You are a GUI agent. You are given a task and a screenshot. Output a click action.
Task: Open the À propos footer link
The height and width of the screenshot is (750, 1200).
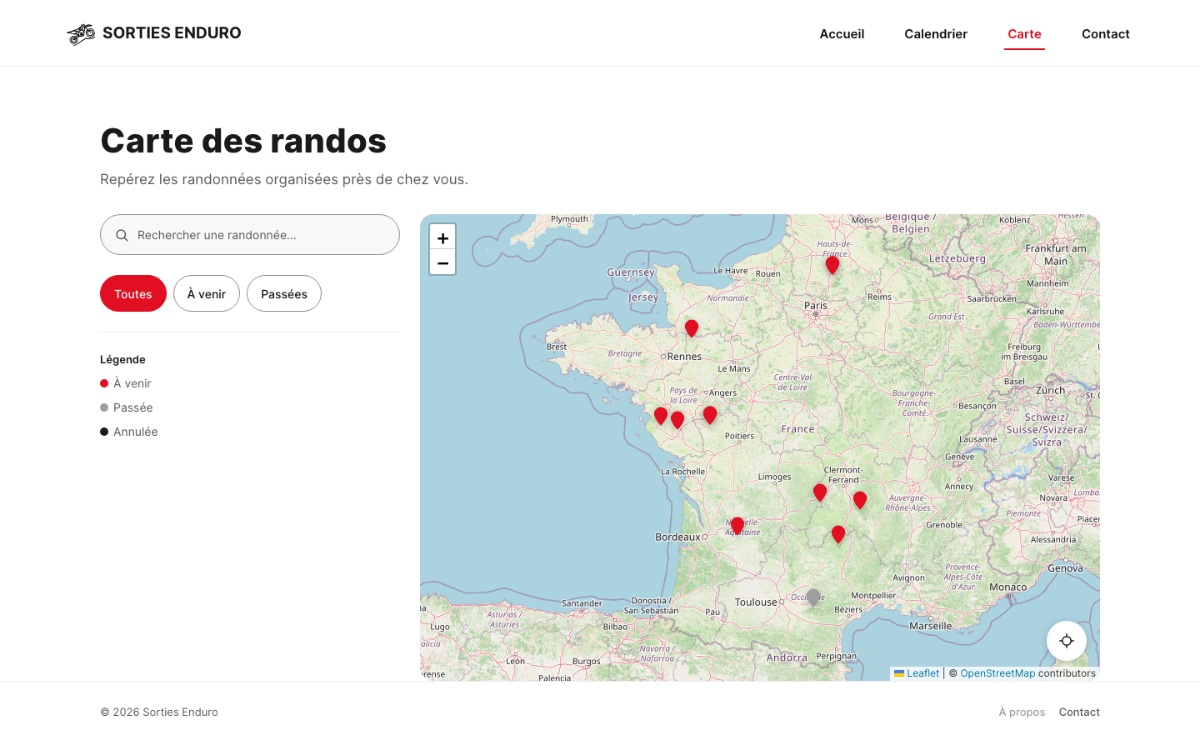click(1022, 712)
